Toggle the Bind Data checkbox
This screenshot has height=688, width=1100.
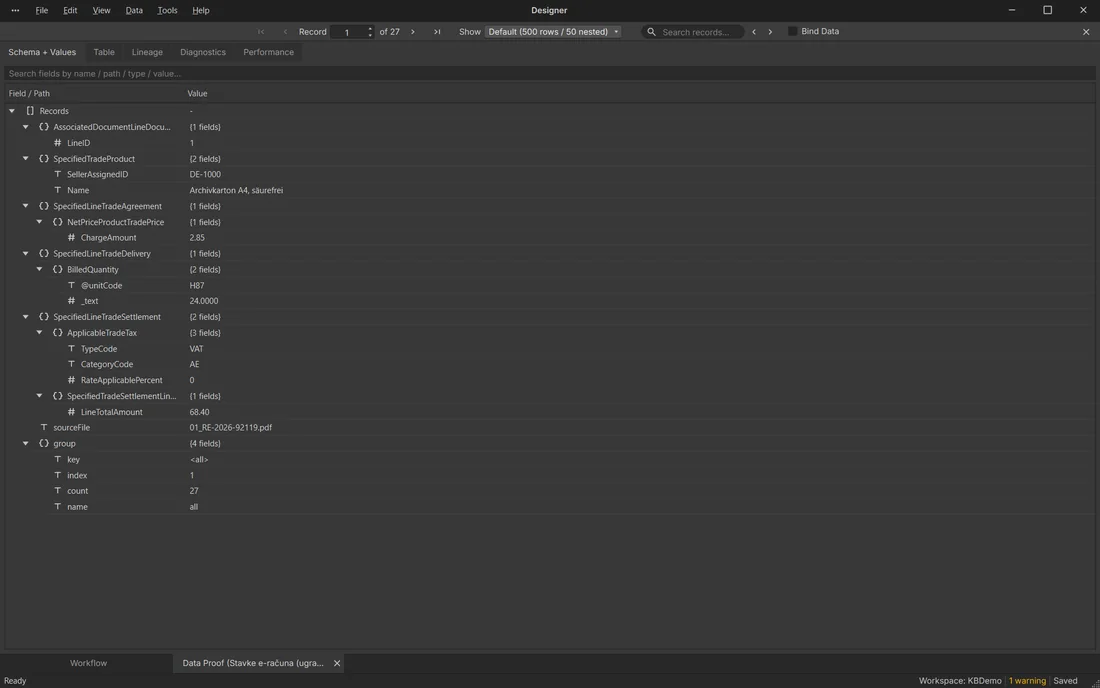[792, 31]
